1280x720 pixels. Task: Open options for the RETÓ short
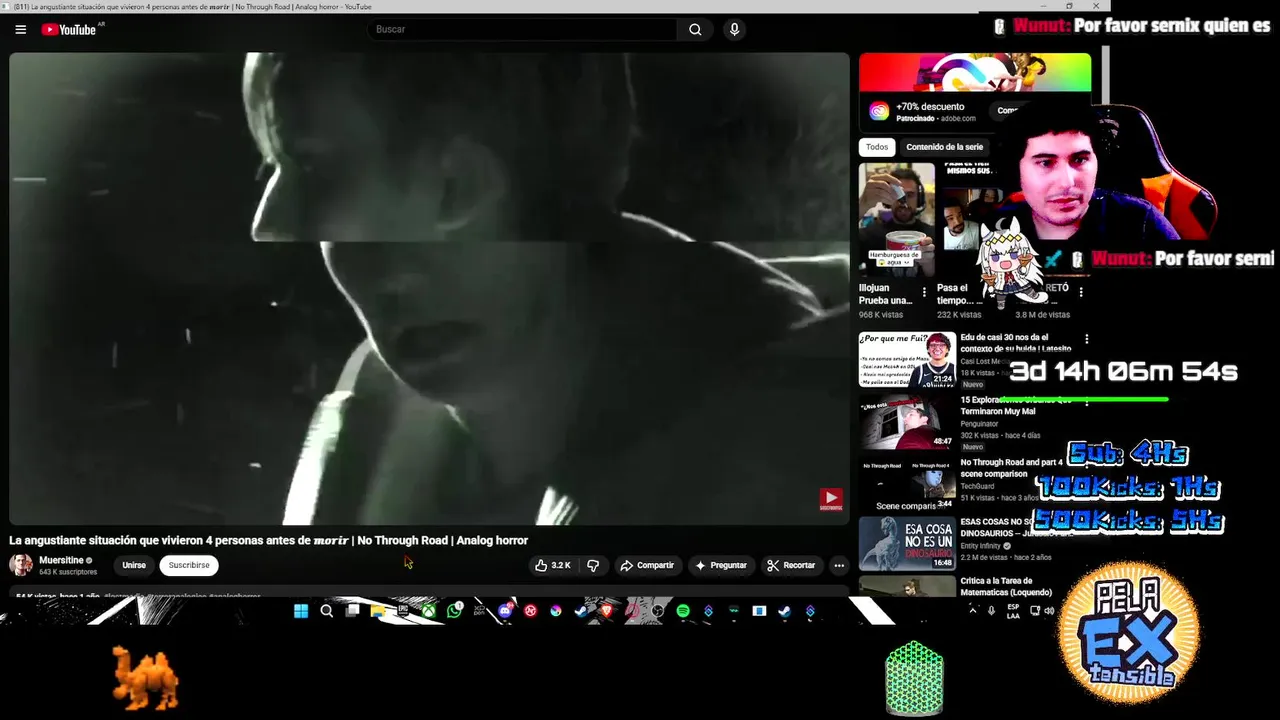(1081, 291)
